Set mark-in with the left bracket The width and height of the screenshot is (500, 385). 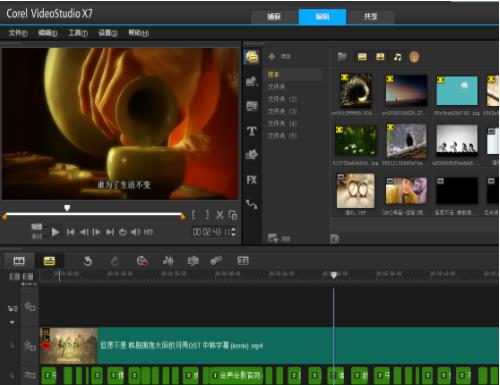click(x=194, y=215)
